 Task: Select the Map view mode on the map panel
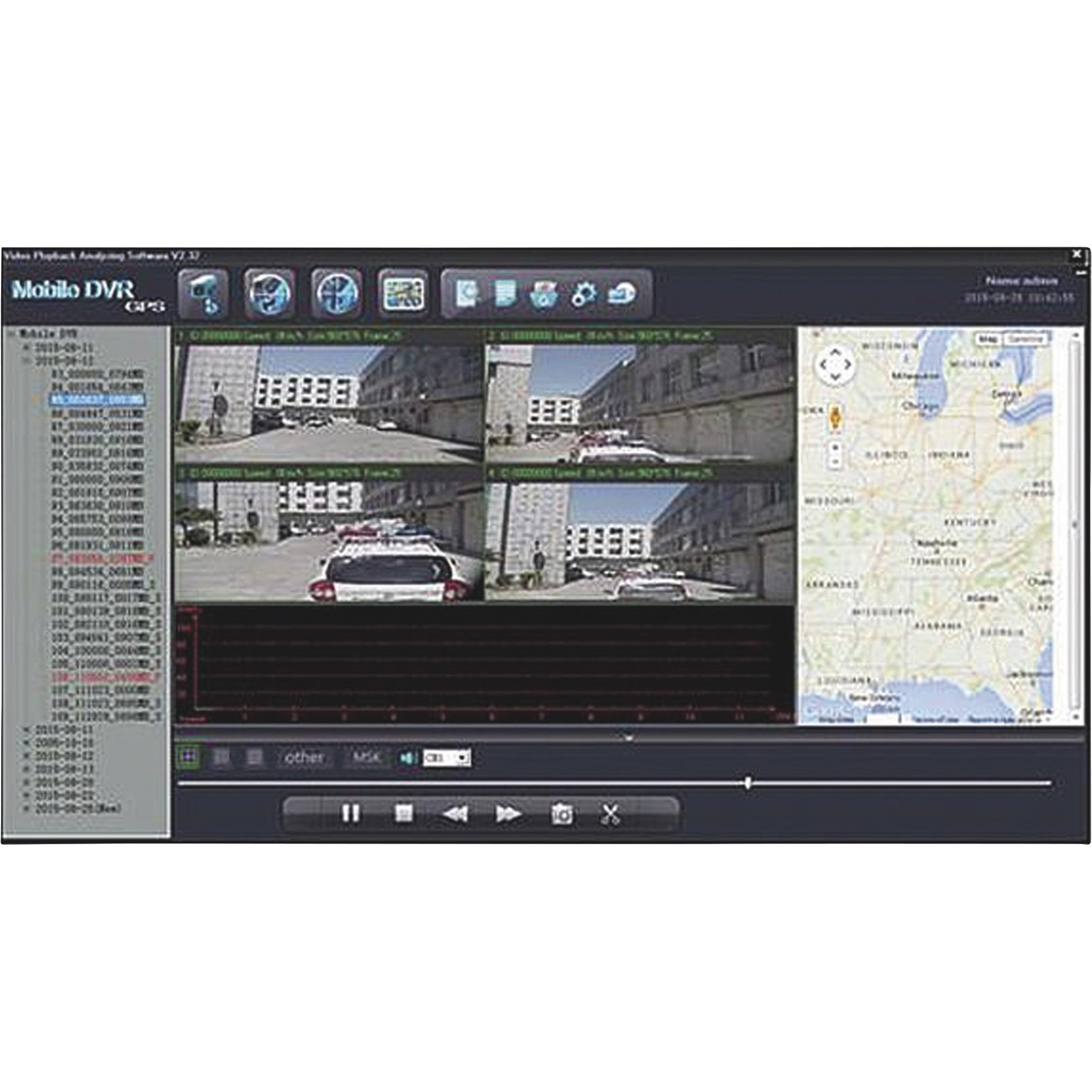(x=988, y=338)
